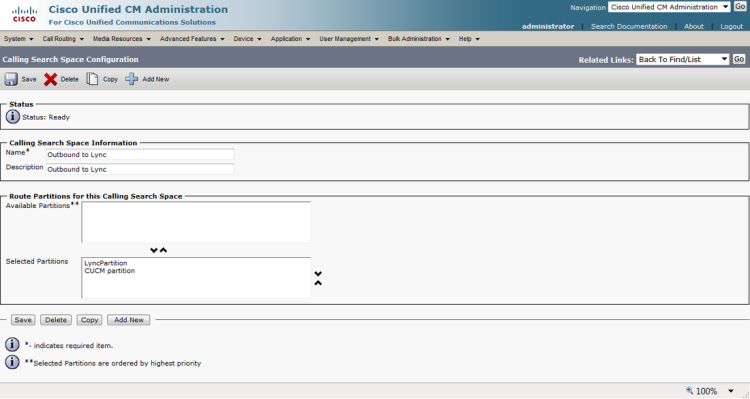Click the bottom Delete button

(x=56, y=320)
